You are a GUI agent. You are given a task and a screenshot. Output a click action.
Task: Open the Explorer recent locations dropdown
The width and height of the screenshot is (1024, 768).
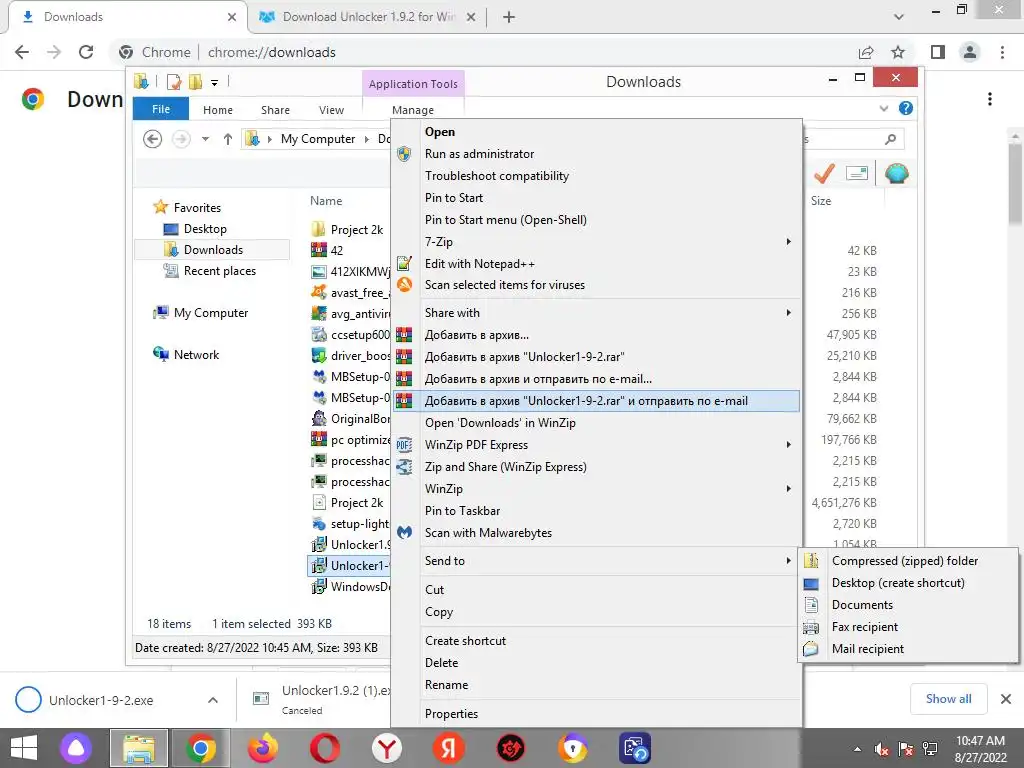click(x=205, y=139)
